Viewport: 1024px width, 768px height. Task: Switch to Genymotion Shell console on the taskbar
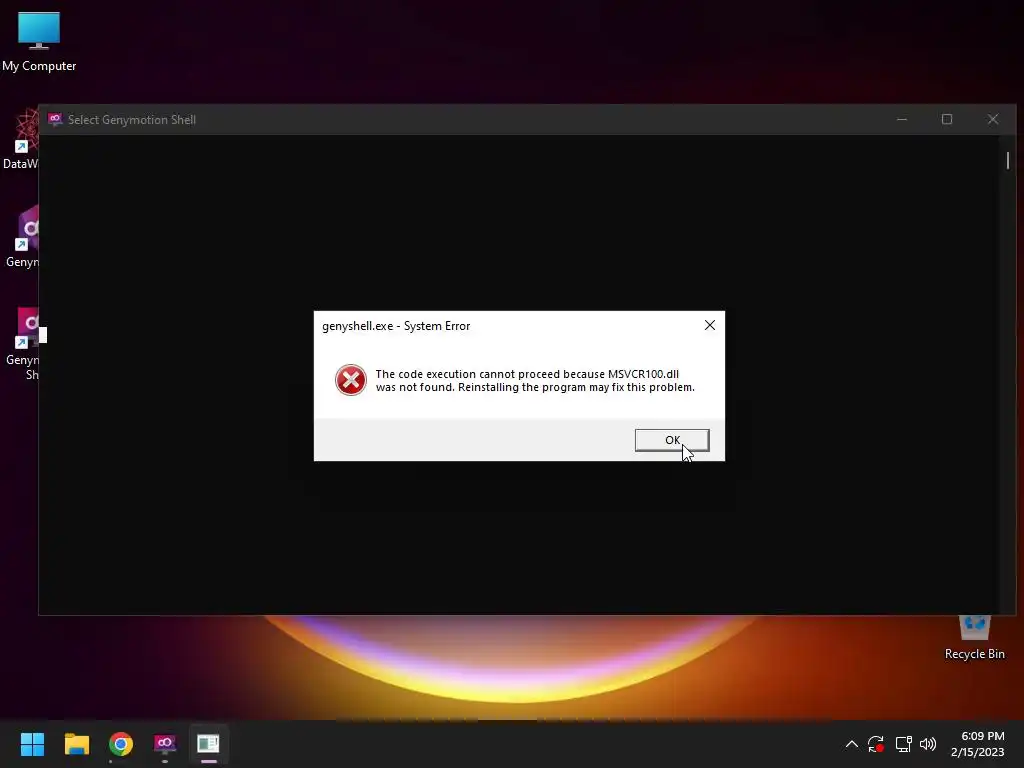[208, 744]
